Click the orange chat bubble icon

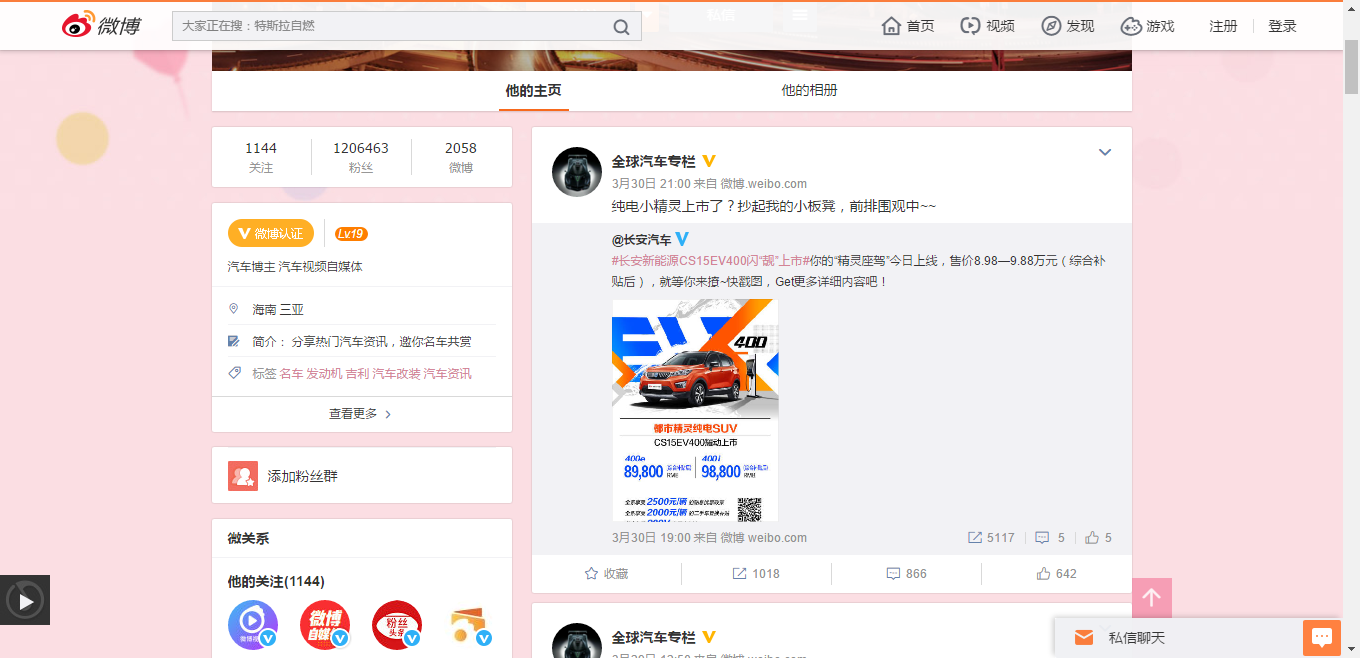click(1322, 637)
